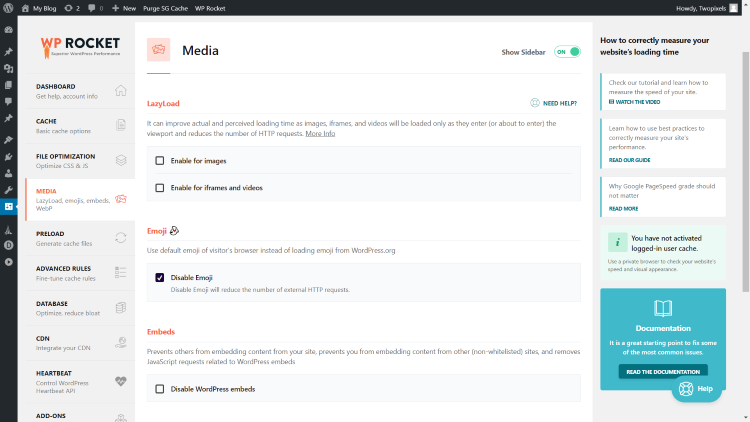Screen dimensions: 750x422
Task: Click READ THE DOCUMENTATION button
Action: (x=663, y=372)
